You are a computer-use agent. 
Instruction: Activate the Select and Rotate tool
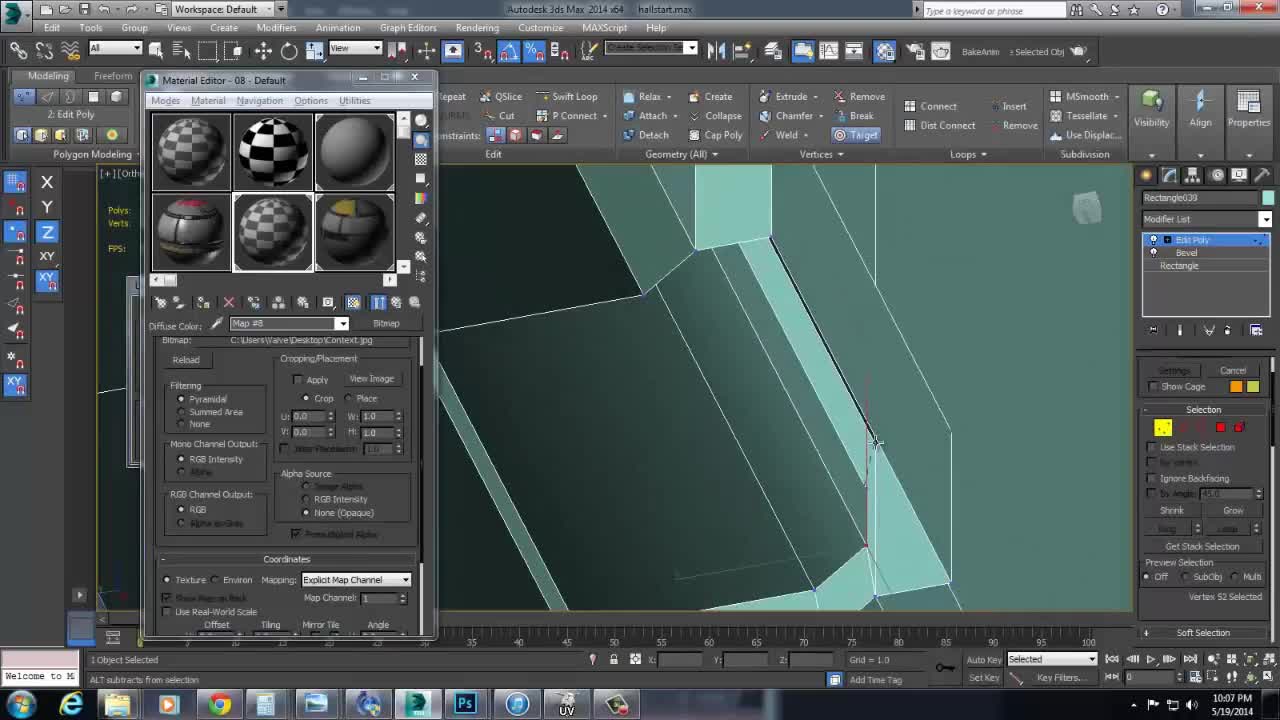(x=288, y=51)
